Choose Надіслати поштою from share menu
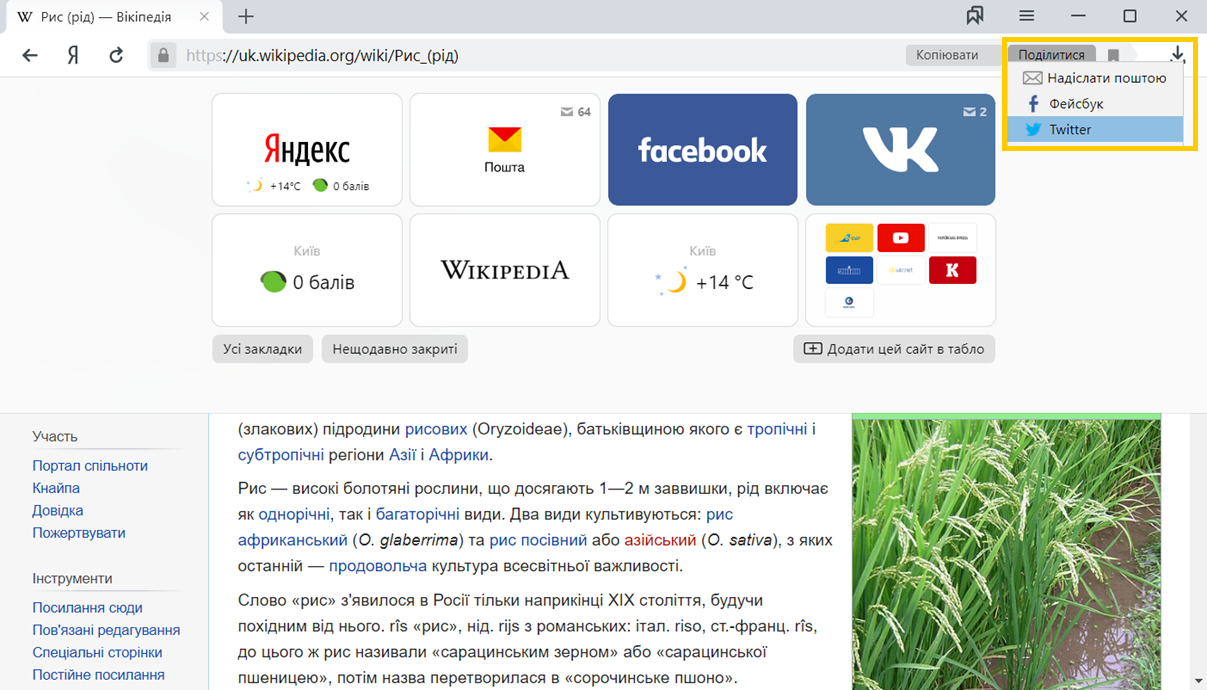 pos(1096,78)
